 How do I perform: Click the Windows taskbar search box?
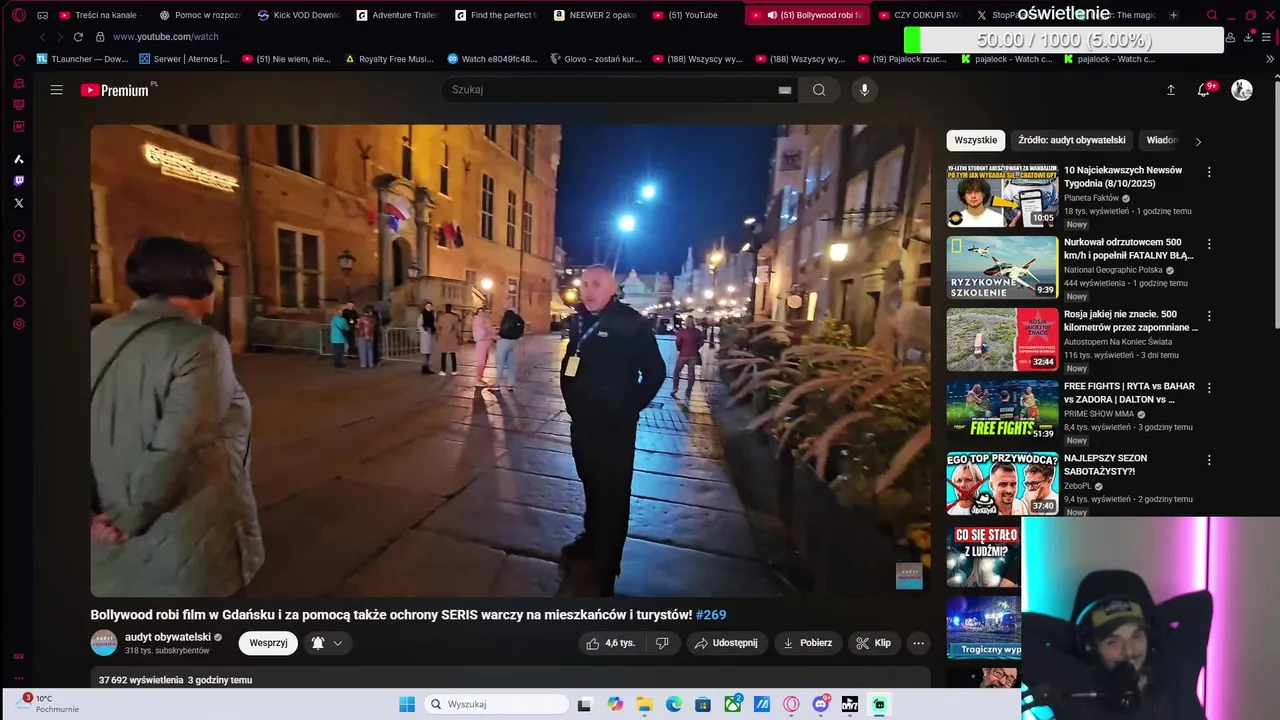pyautogui.click(x=496, y=704)
